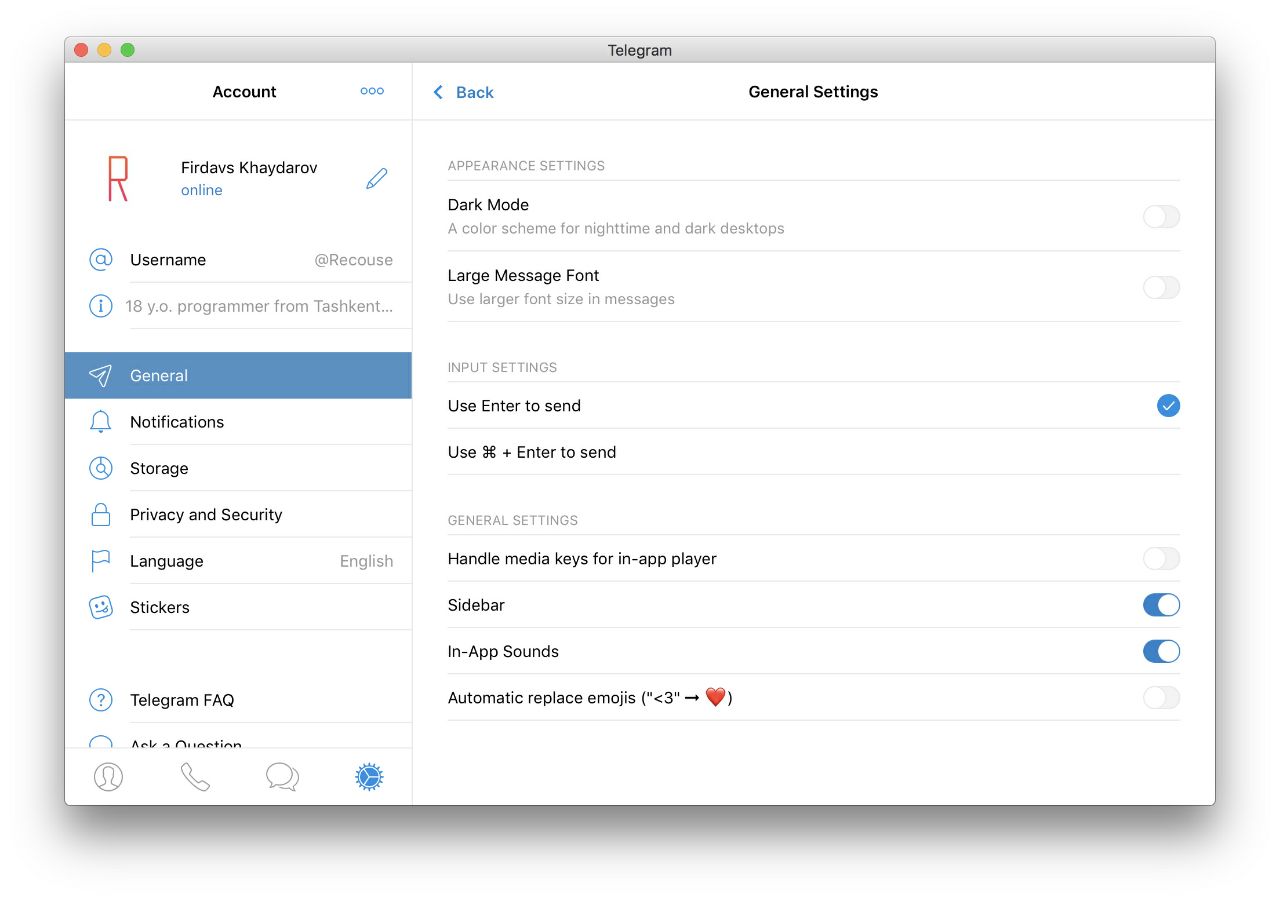Click the Account header title

pyautogui.click(x=244, y=91)
